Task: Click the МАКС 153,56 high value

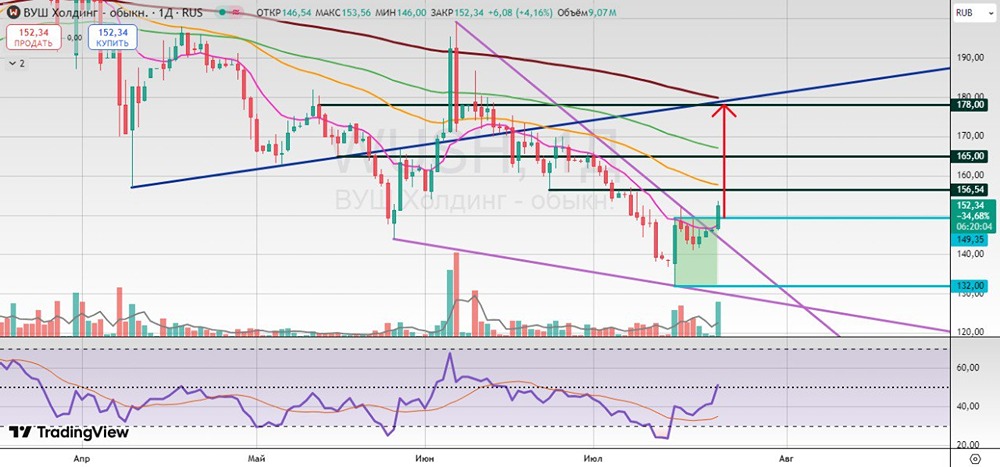Action: 343,13
